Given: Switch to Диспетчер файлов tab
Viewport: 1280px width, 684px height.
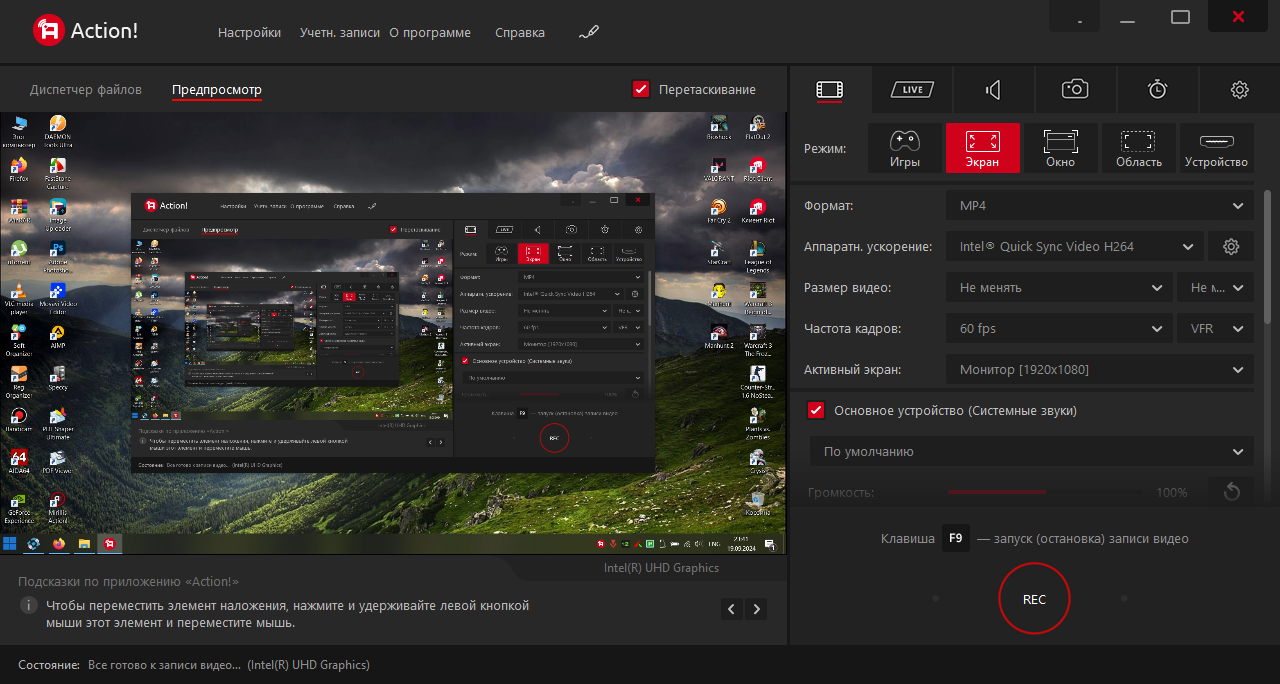Looking at the screenshot, I should [86, 89].
